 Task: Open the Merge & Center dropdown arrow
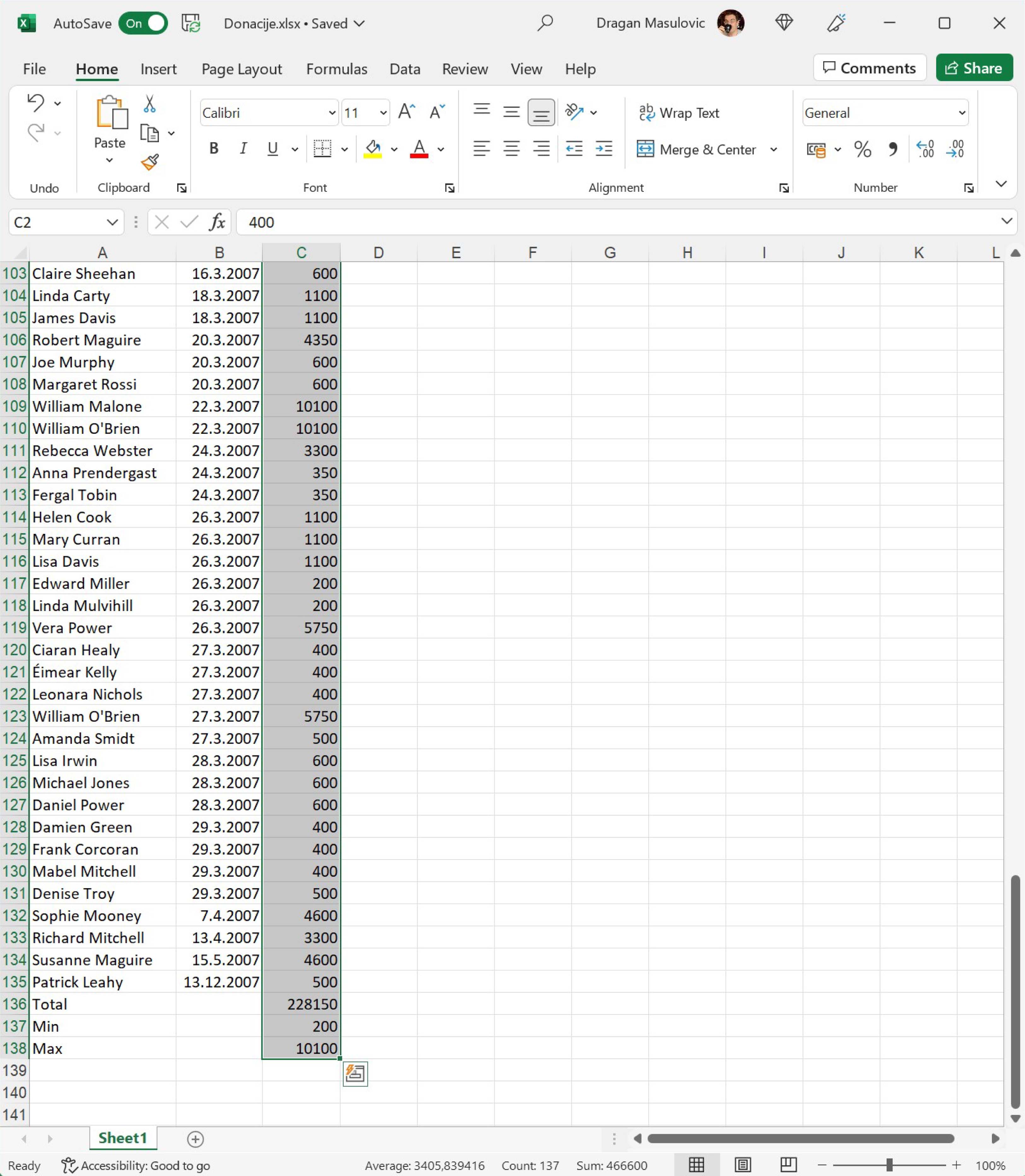tap(773, 150)
